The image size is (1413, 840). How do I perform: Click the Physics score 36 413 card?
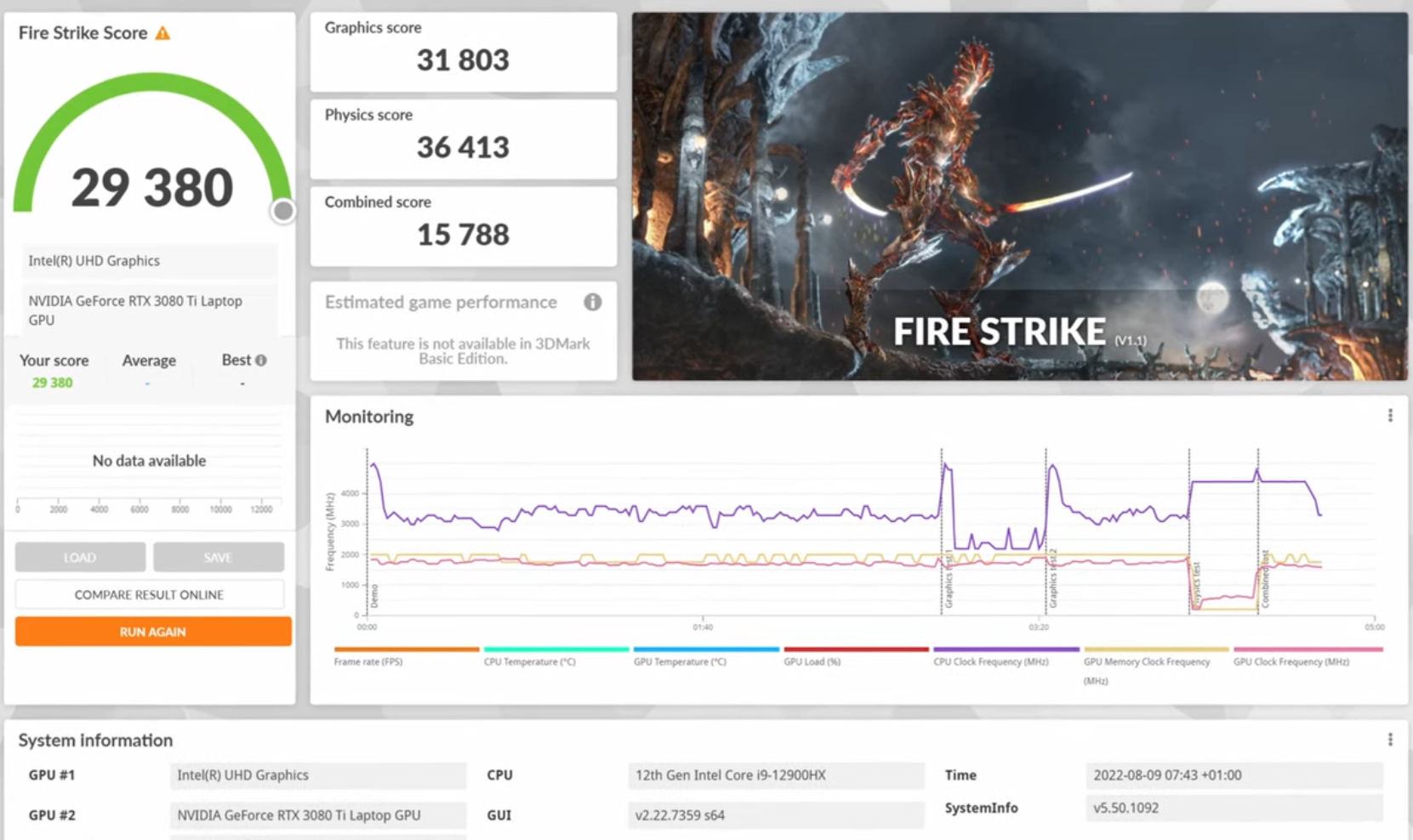(x=464, y=139)
